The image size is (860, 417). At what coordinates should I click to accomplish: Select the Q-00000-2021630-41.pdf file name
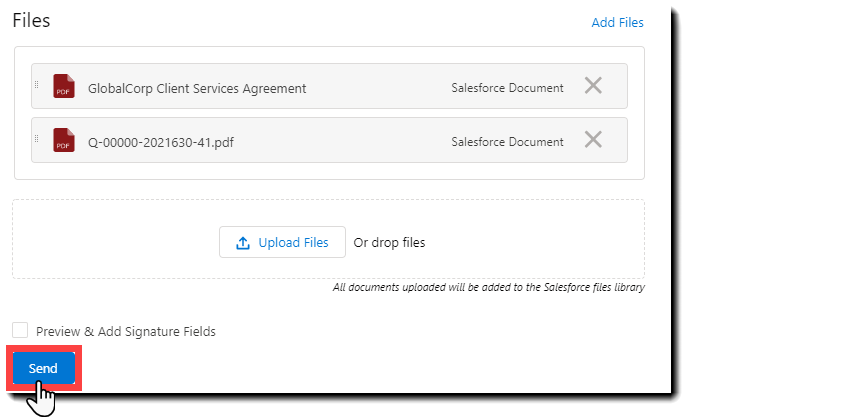161,142
